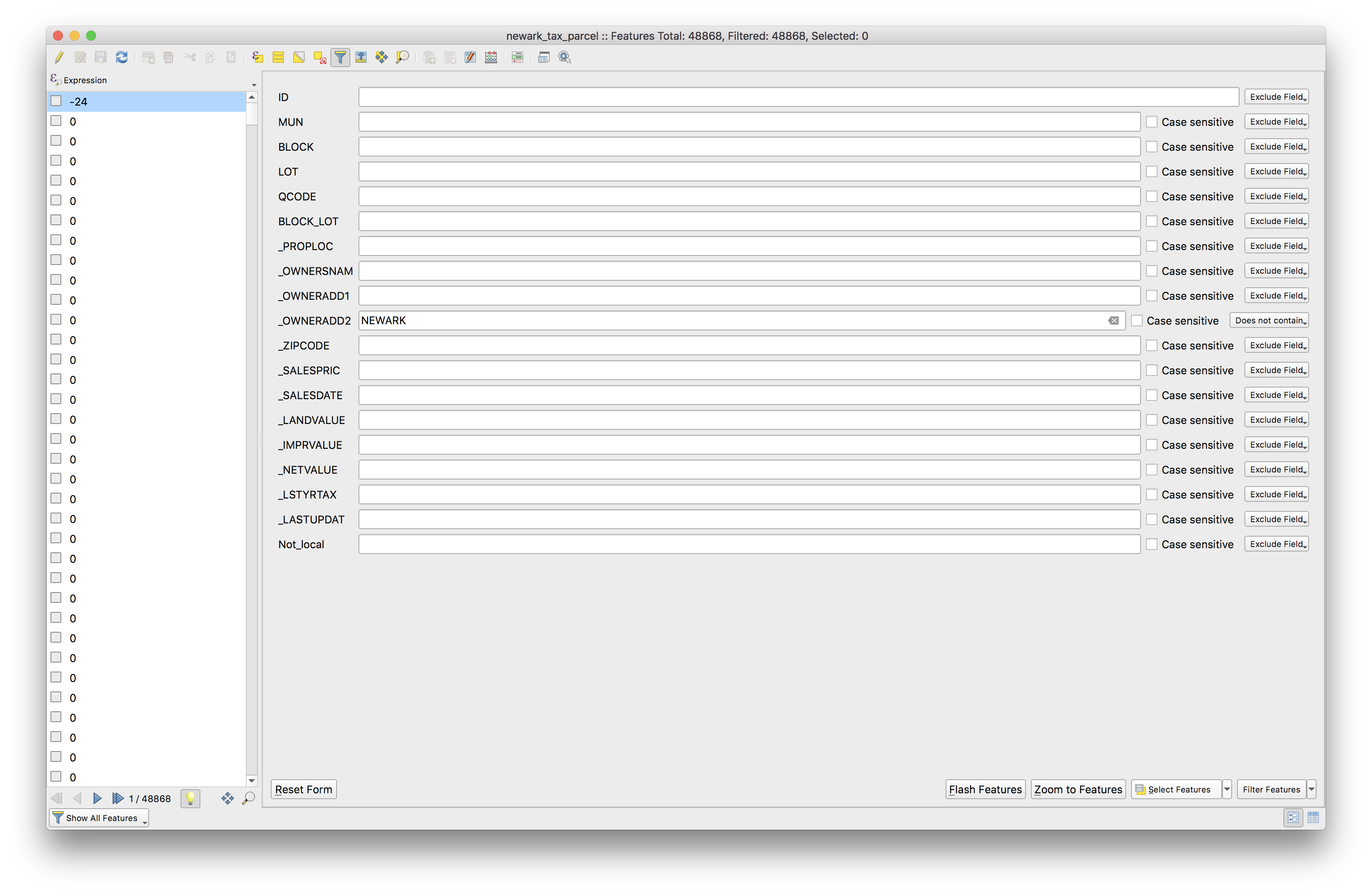The width and height of the screenshot is (1372, 896).
Task: Open the 'Does not contain' operator dropdown
Action: coord(1269,320)
